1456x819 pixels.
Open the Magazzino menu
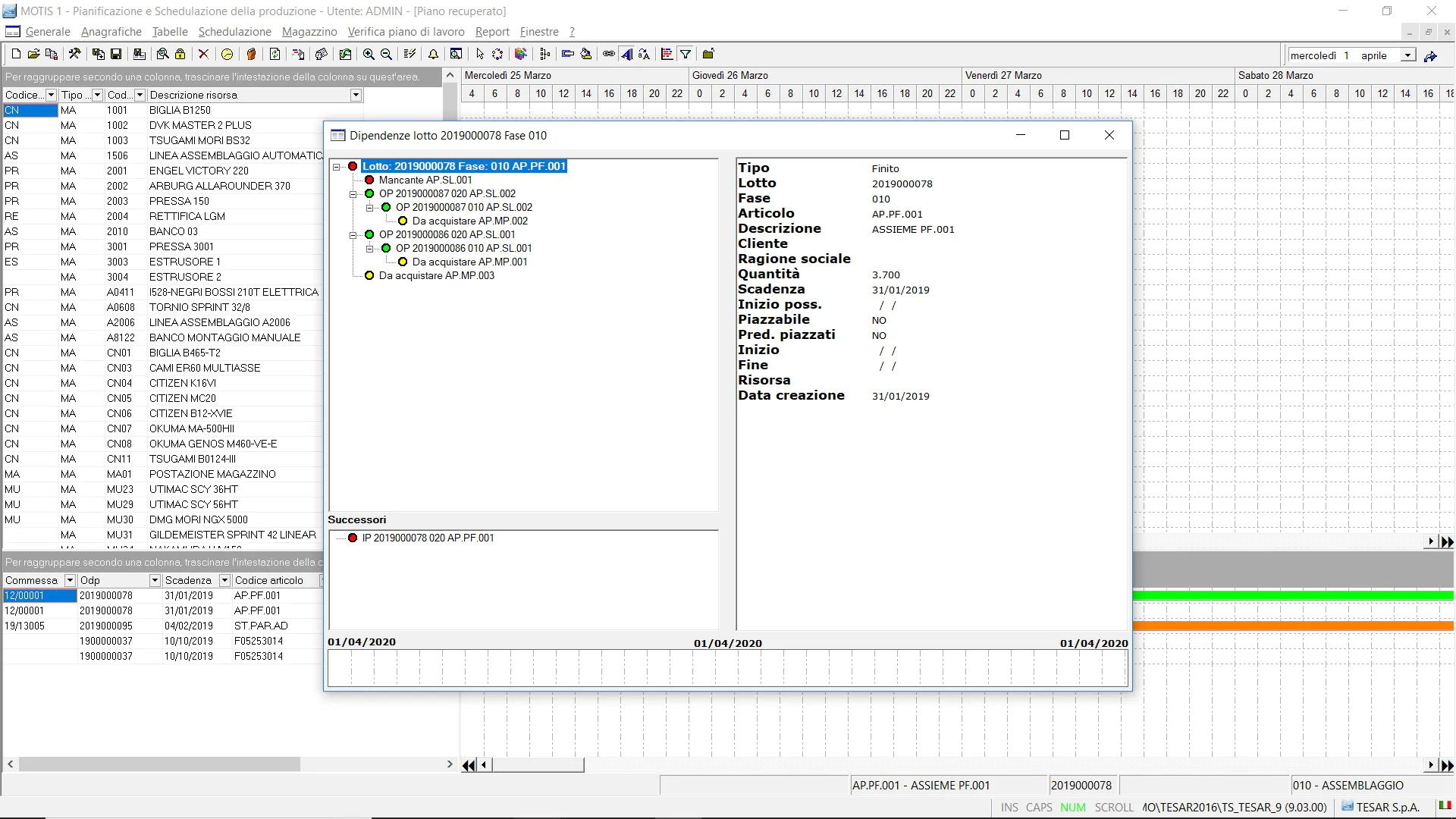point(309,32)
